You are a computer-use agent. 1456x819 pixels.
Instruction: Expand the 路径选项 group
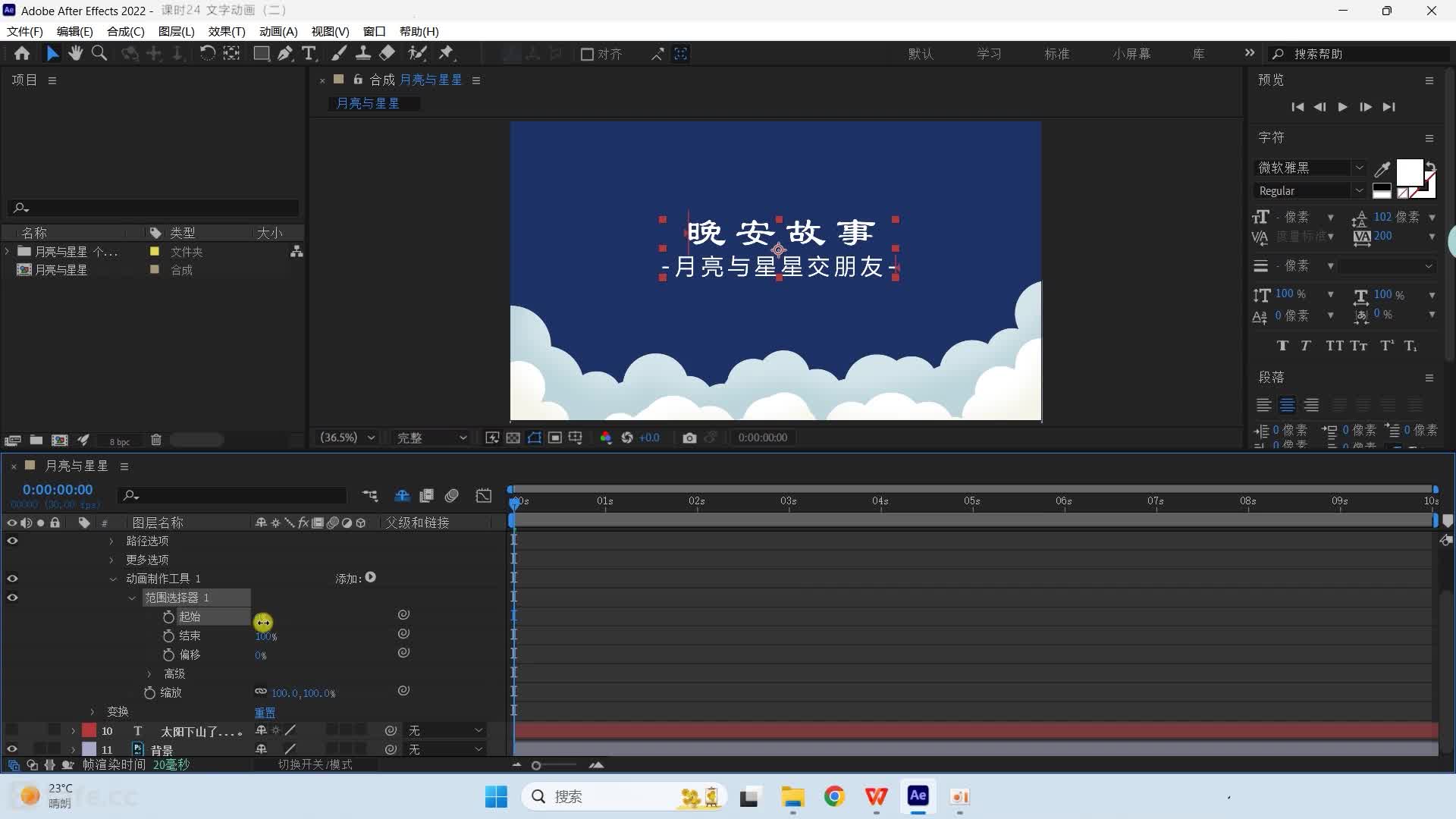tap(111, 541)
